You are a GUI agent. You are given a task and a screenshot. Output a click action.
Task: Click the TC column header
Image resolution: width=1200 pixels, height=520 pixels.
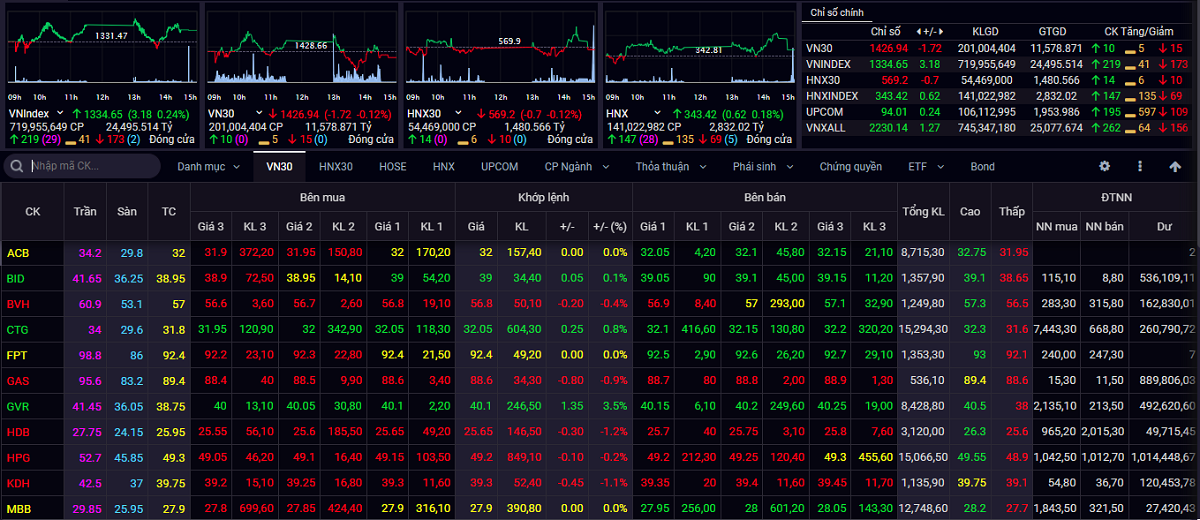(x=169, y=211)
